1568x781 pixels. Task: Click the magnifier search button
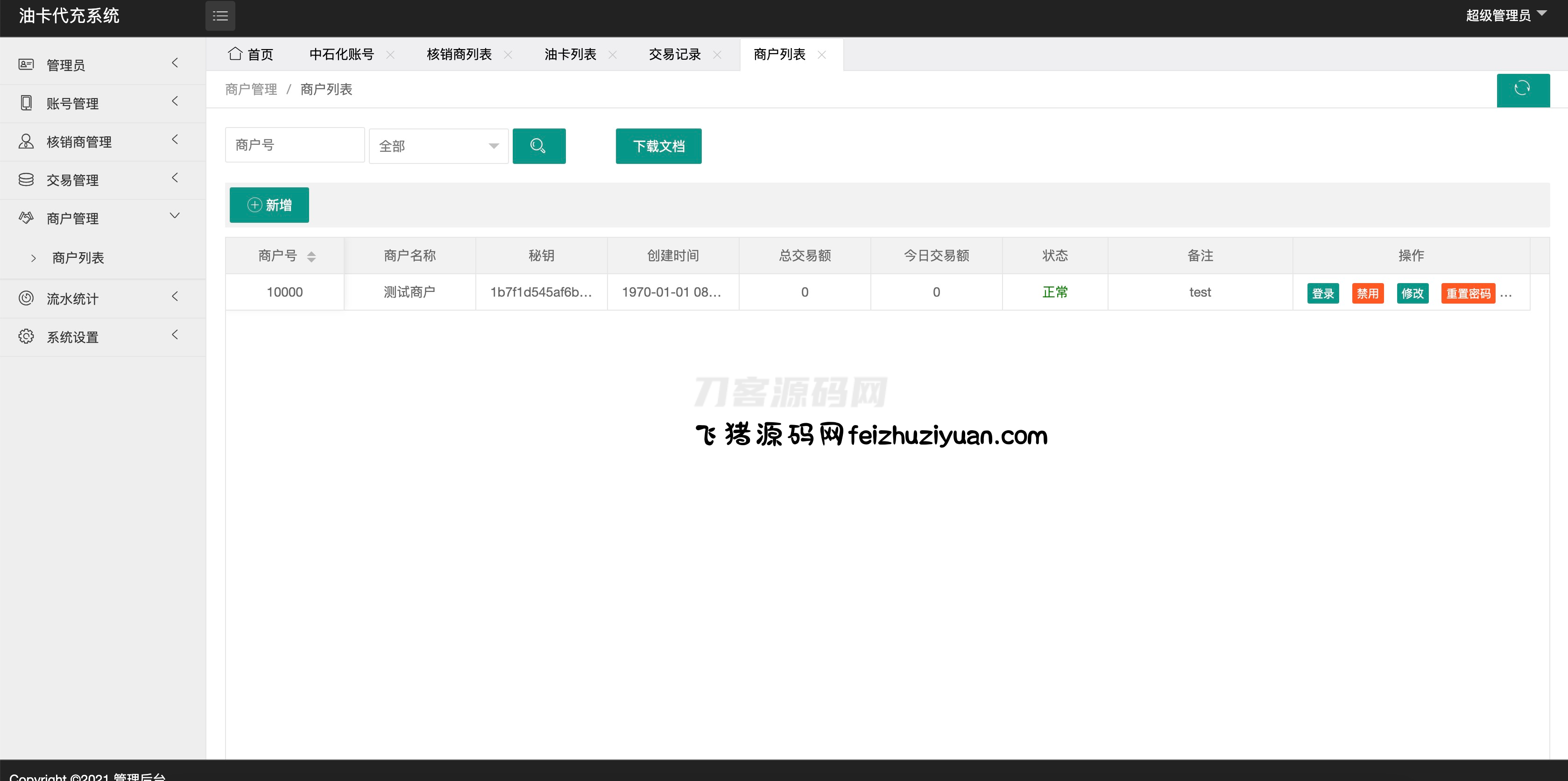point(539,146)
